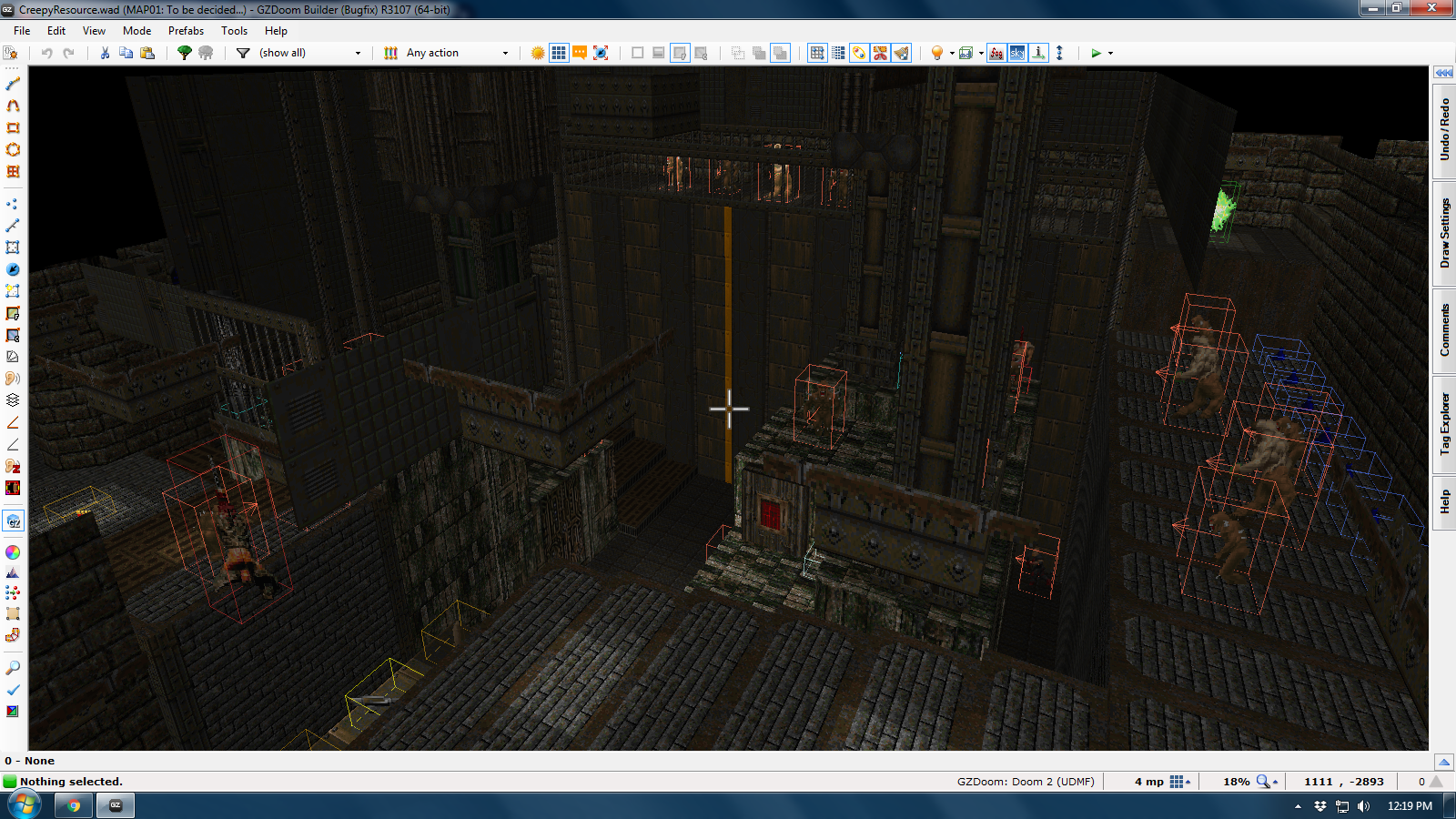Click the blue checkmark Map Analysis icon

click(13, 690)
